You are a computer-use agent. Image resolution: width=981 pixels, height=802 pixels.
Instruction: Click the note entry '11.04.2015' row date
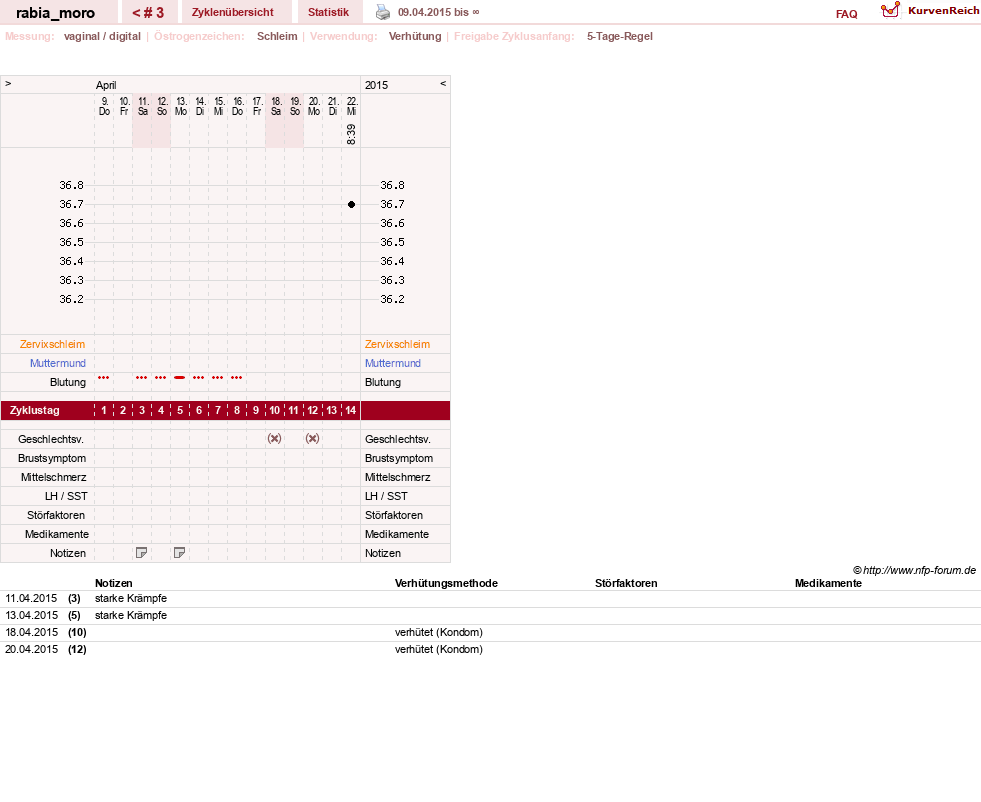tap(31, 599)
